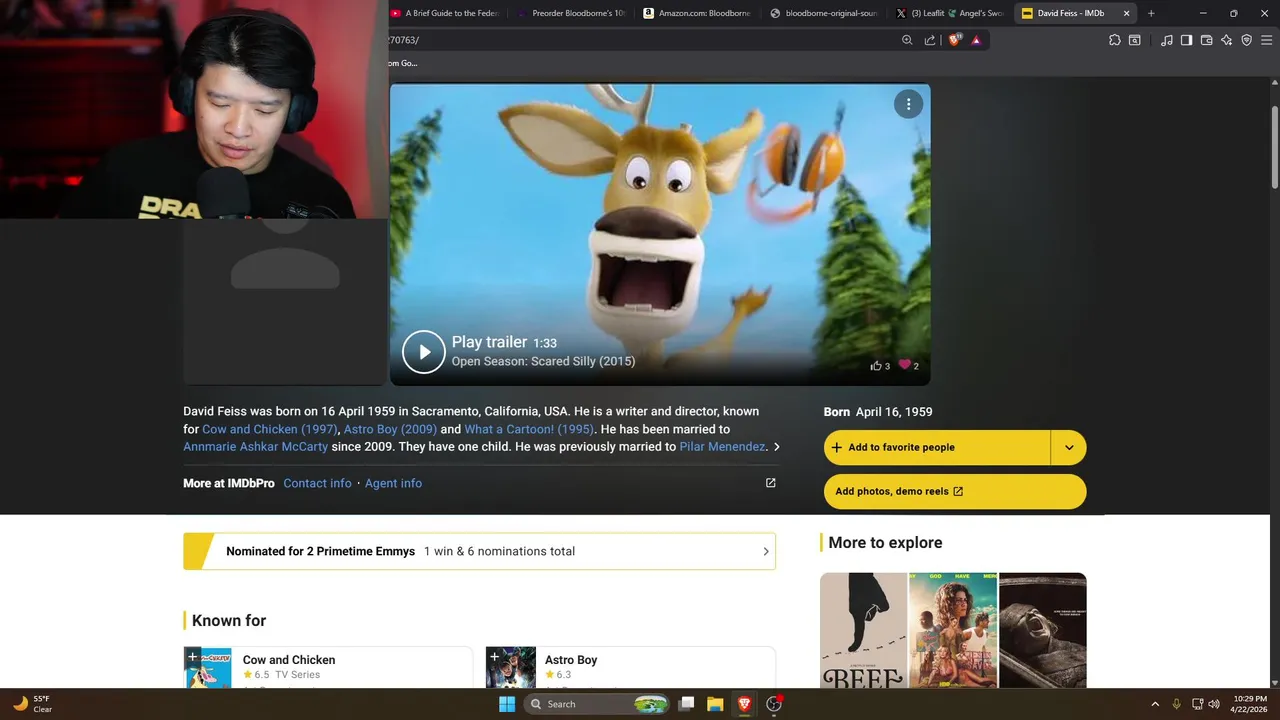Click the Astro Boy poster thumbnail
This screenshot has width=1280, height=720.
pyautogui.click(x=511, y=668)
